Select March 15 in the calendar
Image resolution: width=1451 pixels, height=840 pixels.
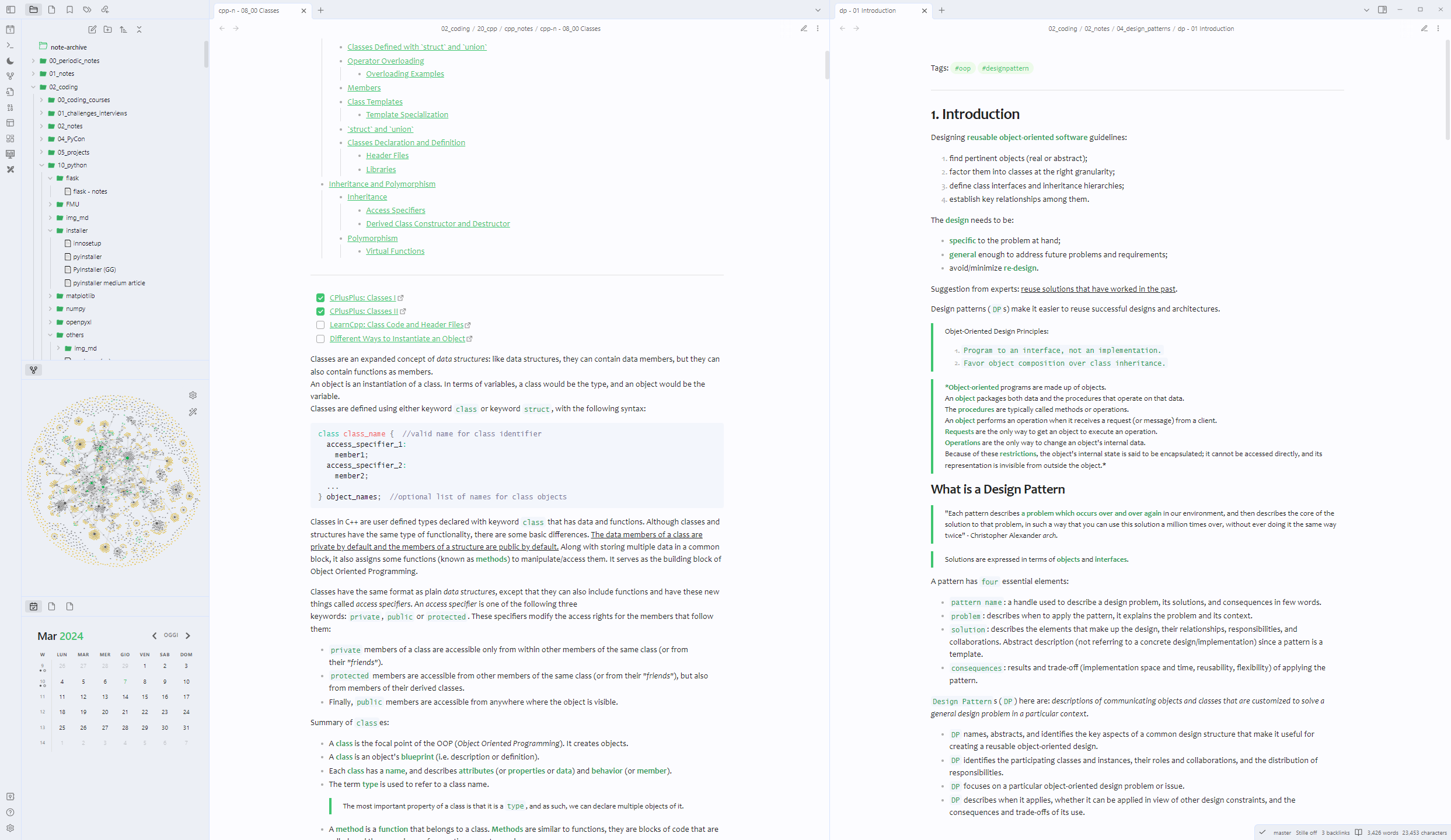tap(145, 696)
